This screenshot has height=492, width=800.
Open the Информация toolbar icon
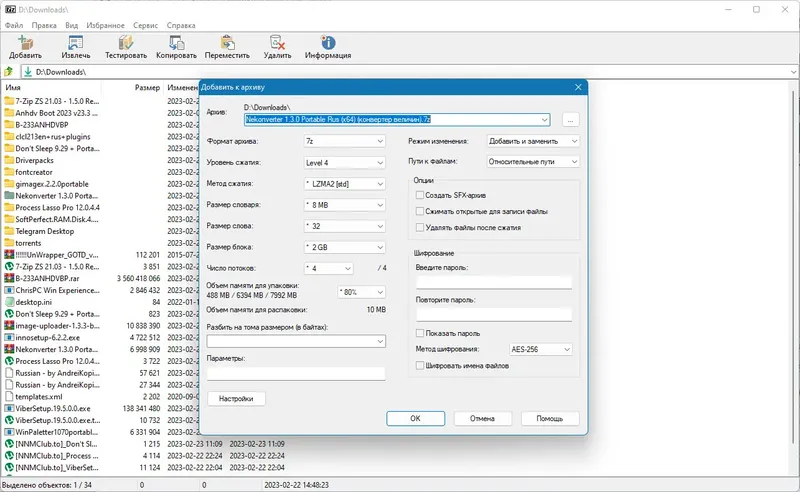click(x=328, y=42)
